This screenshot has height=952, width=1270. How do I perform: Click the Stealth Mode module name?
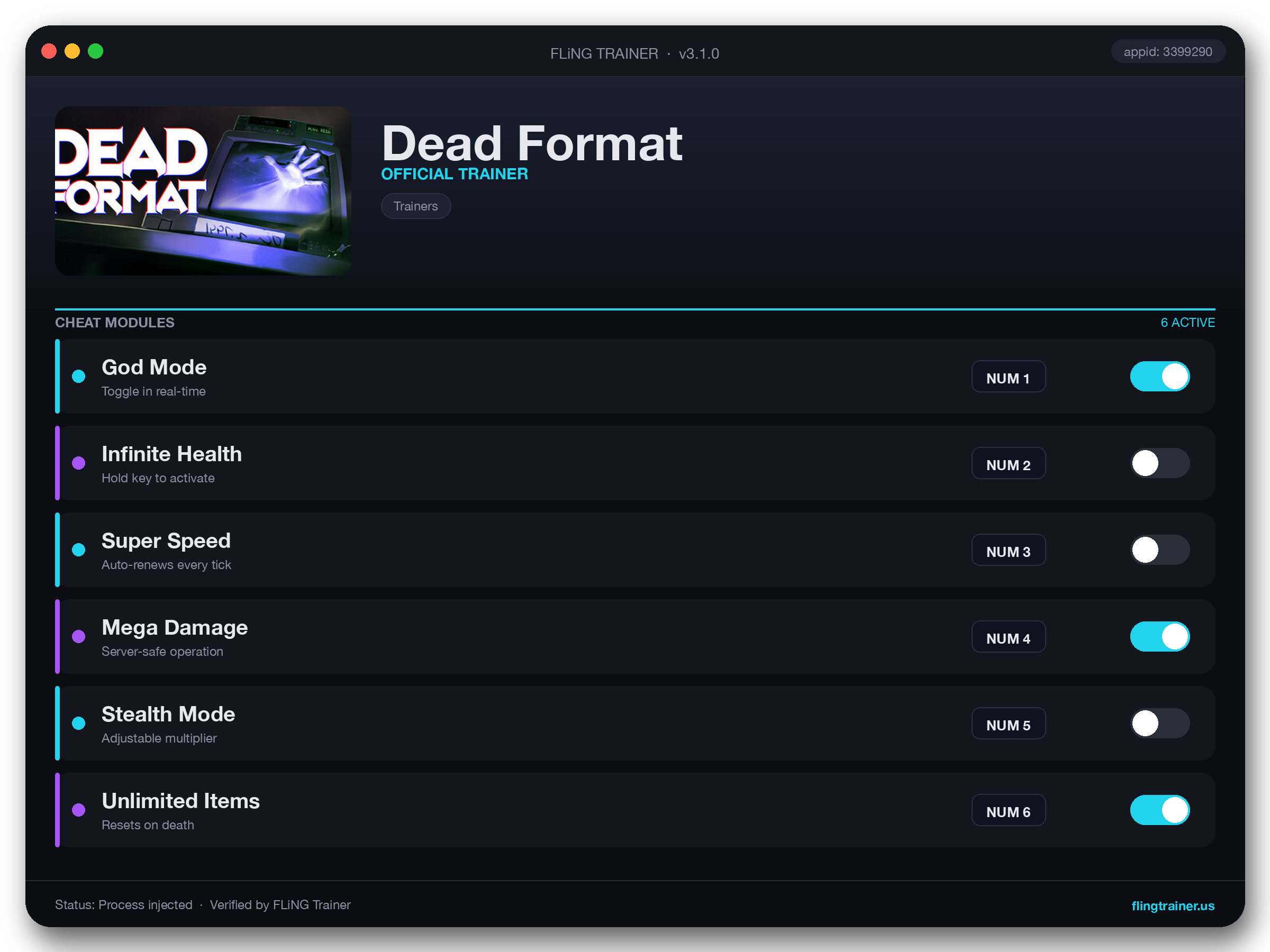pyautogui.click(x=168, y=714)
